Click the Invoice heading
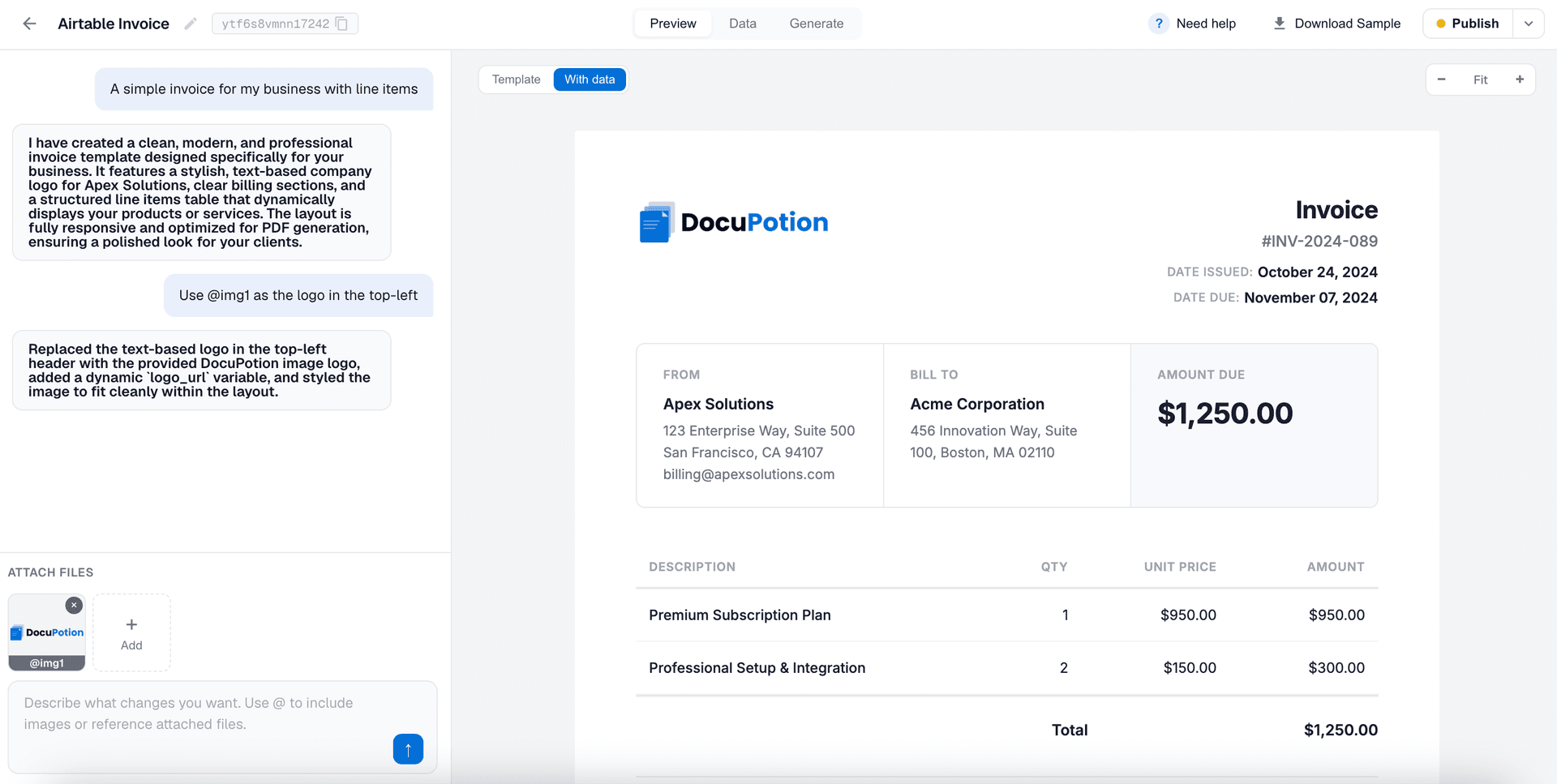 [1336, 210]
